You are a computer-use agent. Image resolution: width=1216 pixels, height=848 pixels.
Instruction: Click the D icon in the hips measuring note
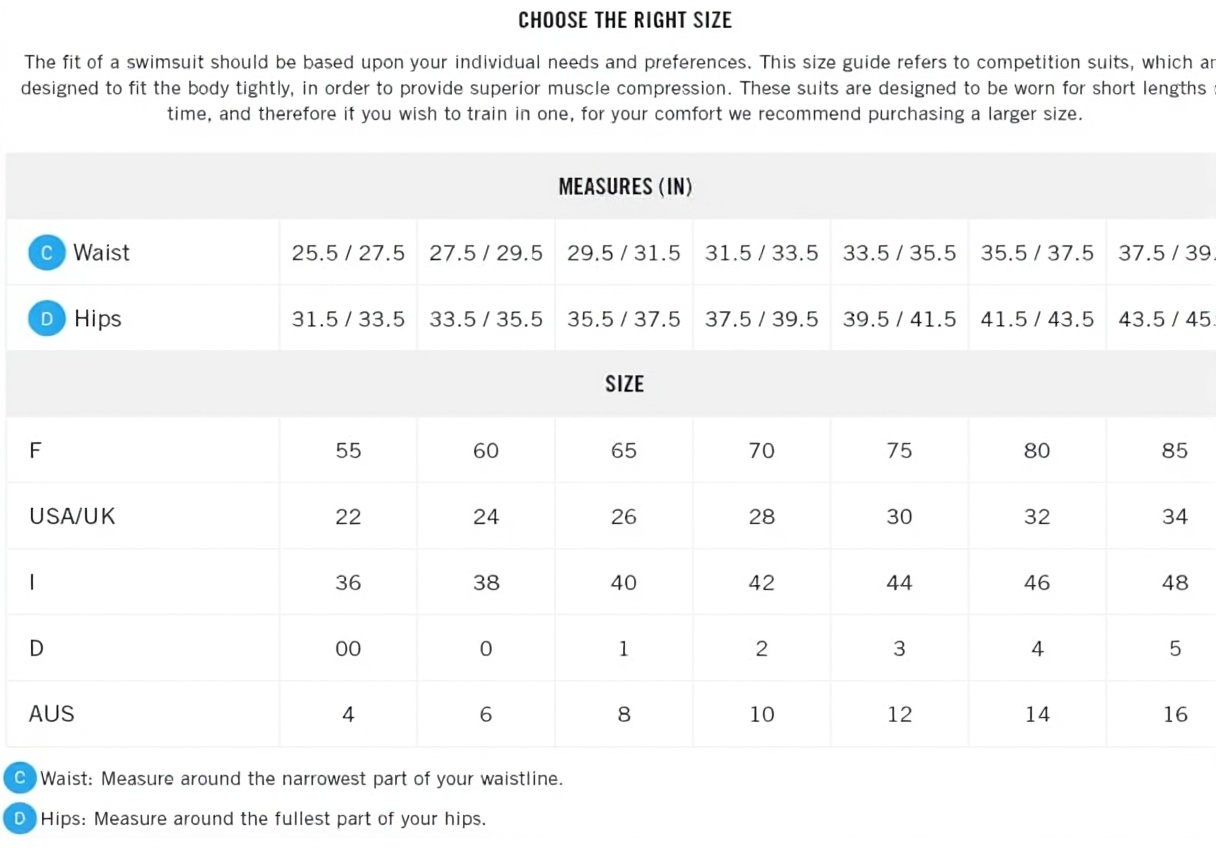[x=19, y=819]
